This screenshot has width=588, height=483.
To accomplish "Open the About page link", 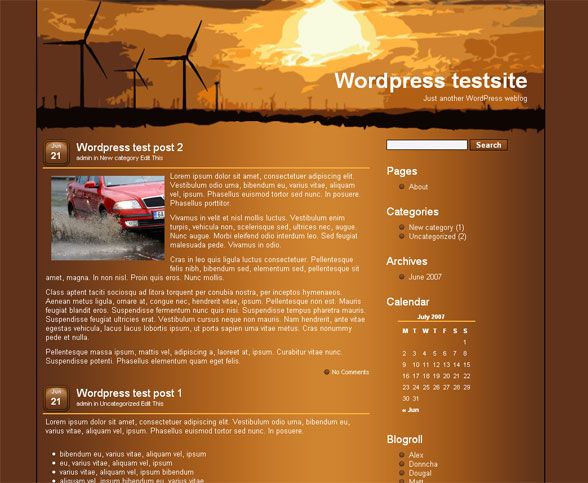I will click(418, 186).
